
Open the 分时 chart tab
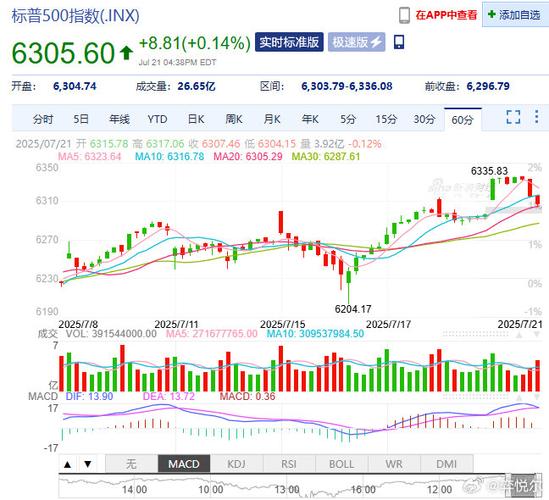click(43, 119)
